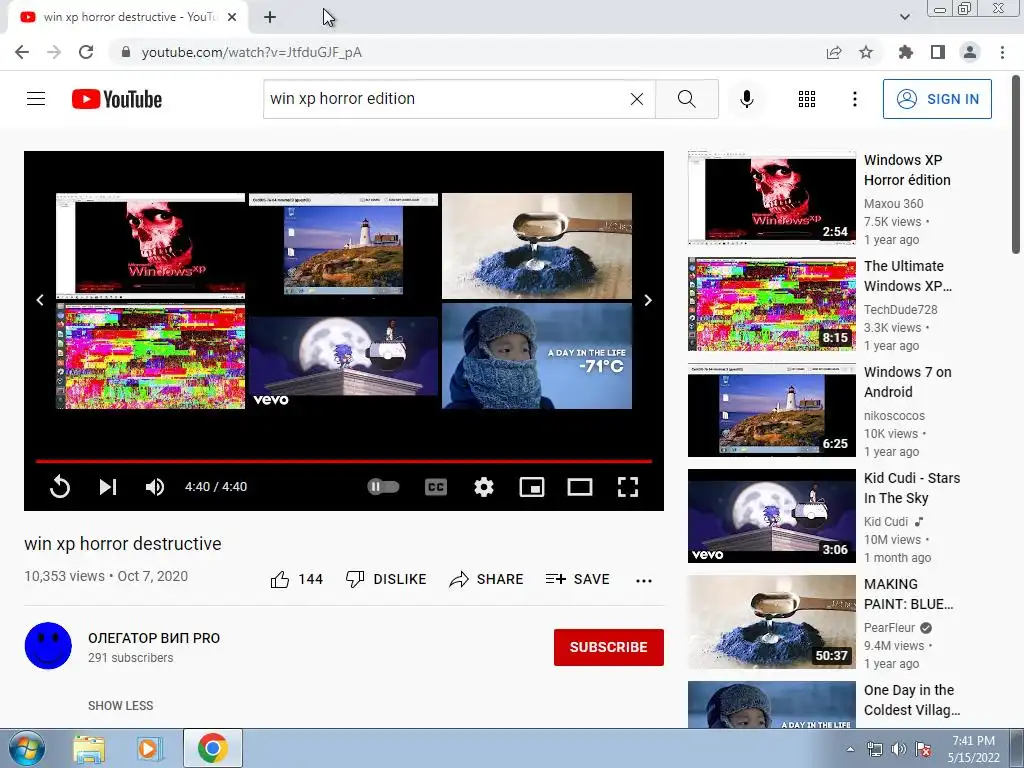Open more actions ellipsis below video
The image size is (1024, 768).
644,580
